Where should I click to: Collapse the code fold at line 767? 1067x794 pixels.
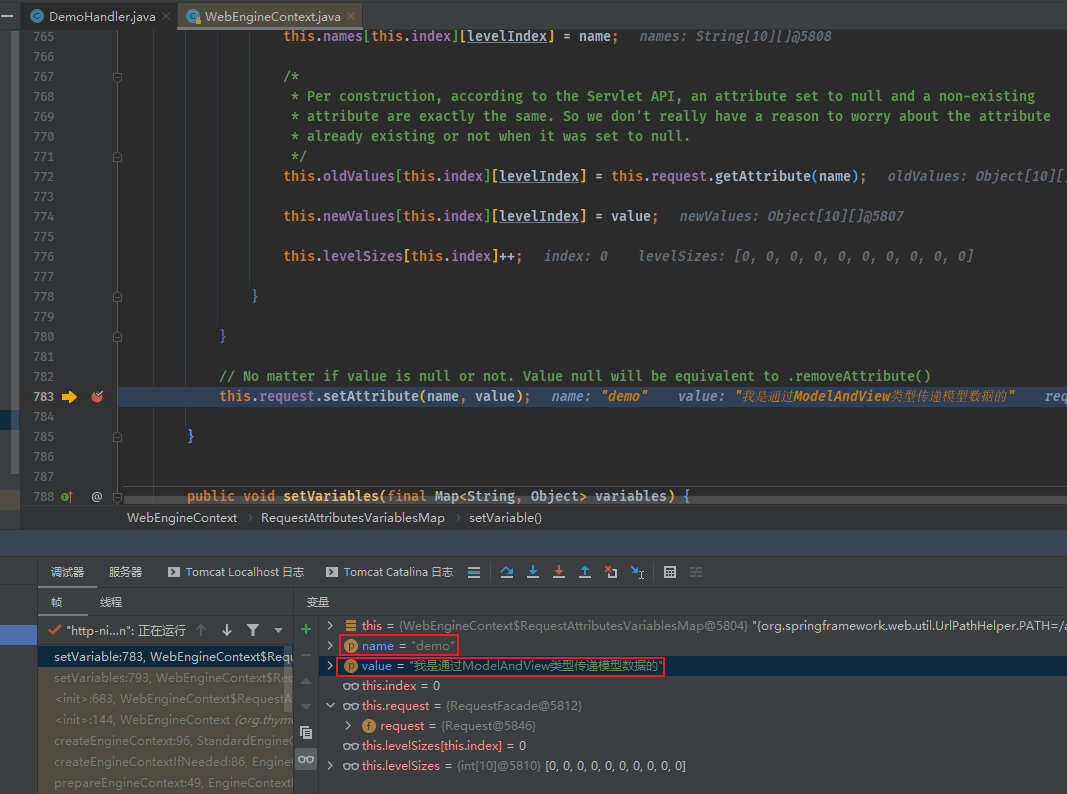[117, 77]
